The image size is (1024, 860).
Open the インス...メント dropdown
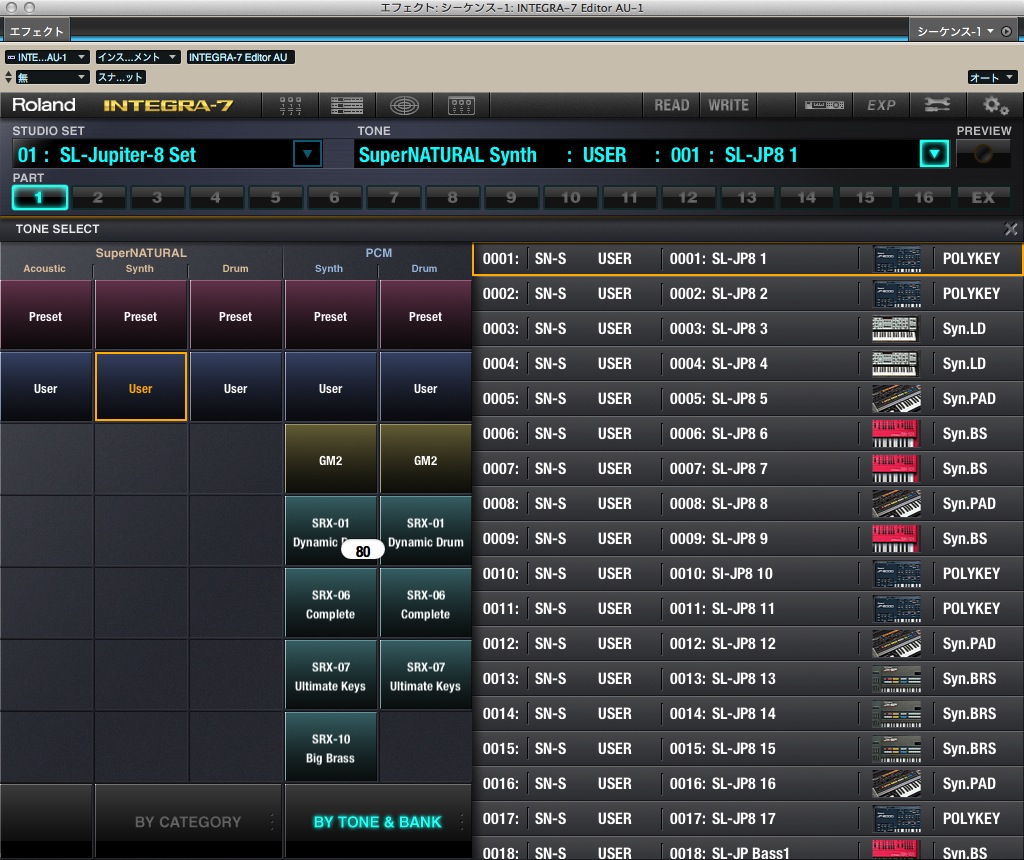138,57
